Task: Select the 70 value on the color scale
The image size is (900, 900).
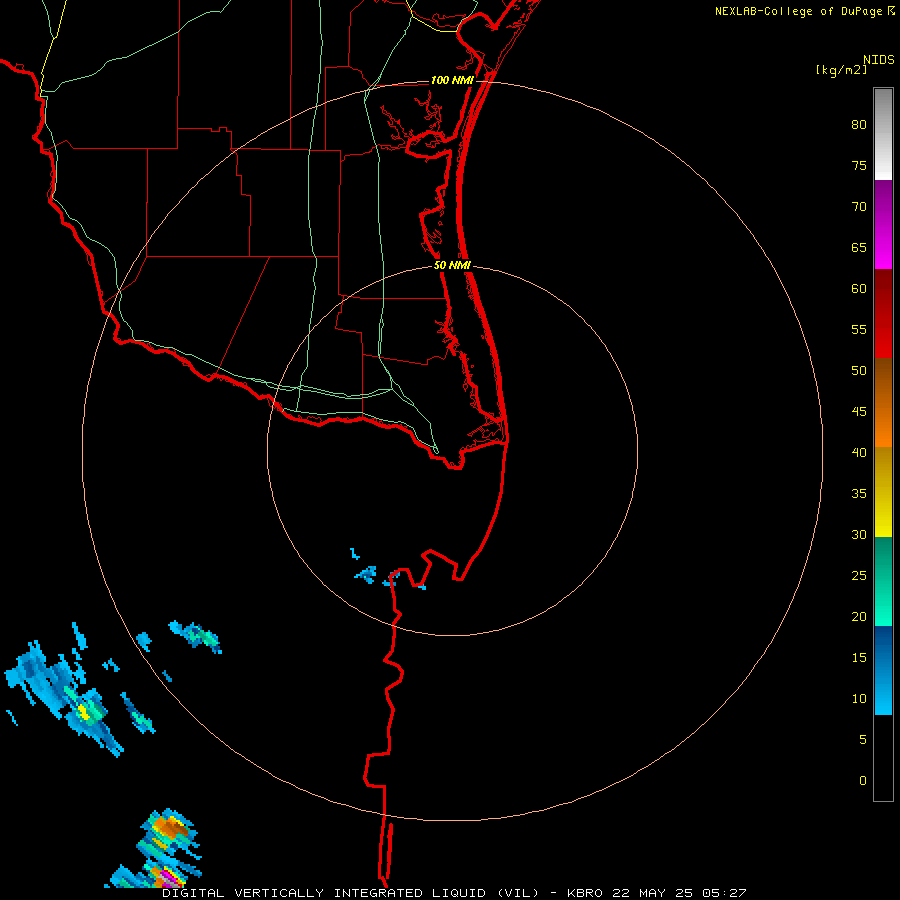Action: (859, 207)
